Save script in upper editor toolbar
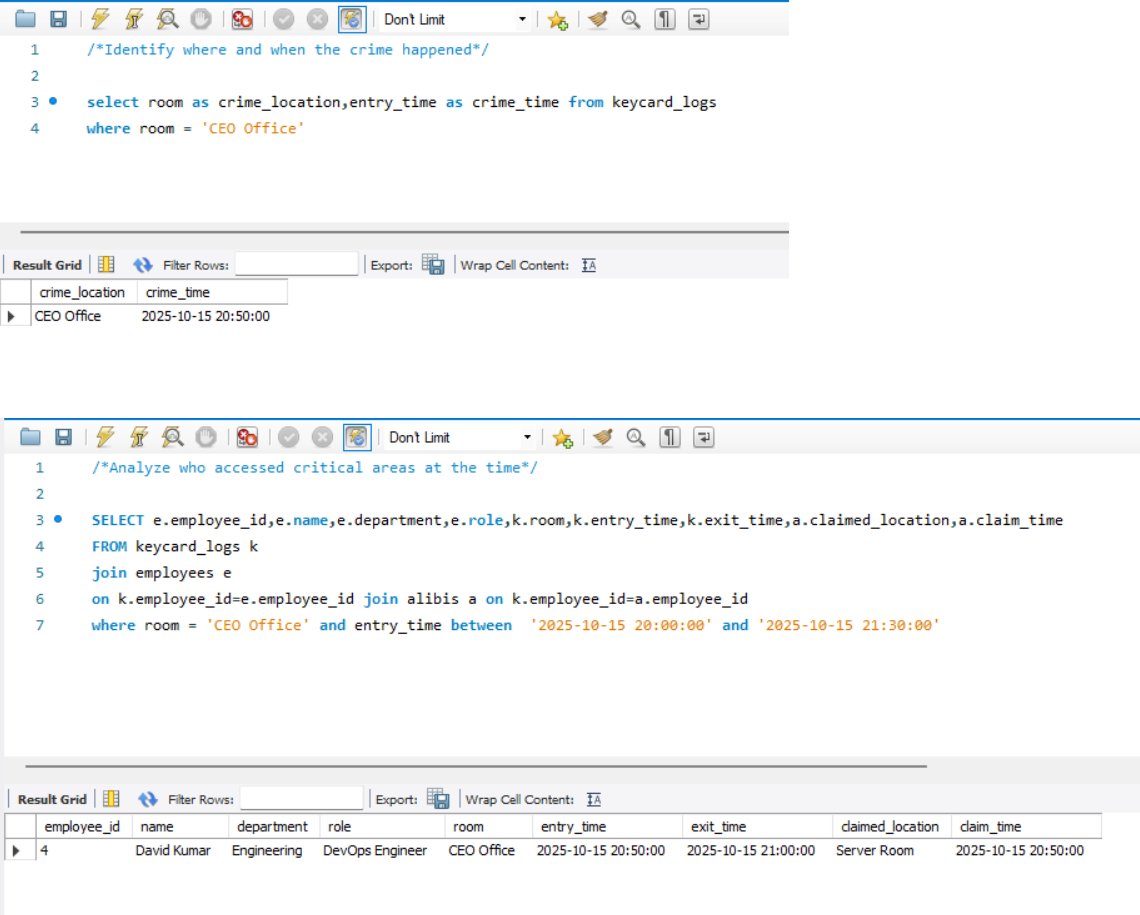Image resolution: width=1140 pixels, height=915 pixels. (58, 19)
